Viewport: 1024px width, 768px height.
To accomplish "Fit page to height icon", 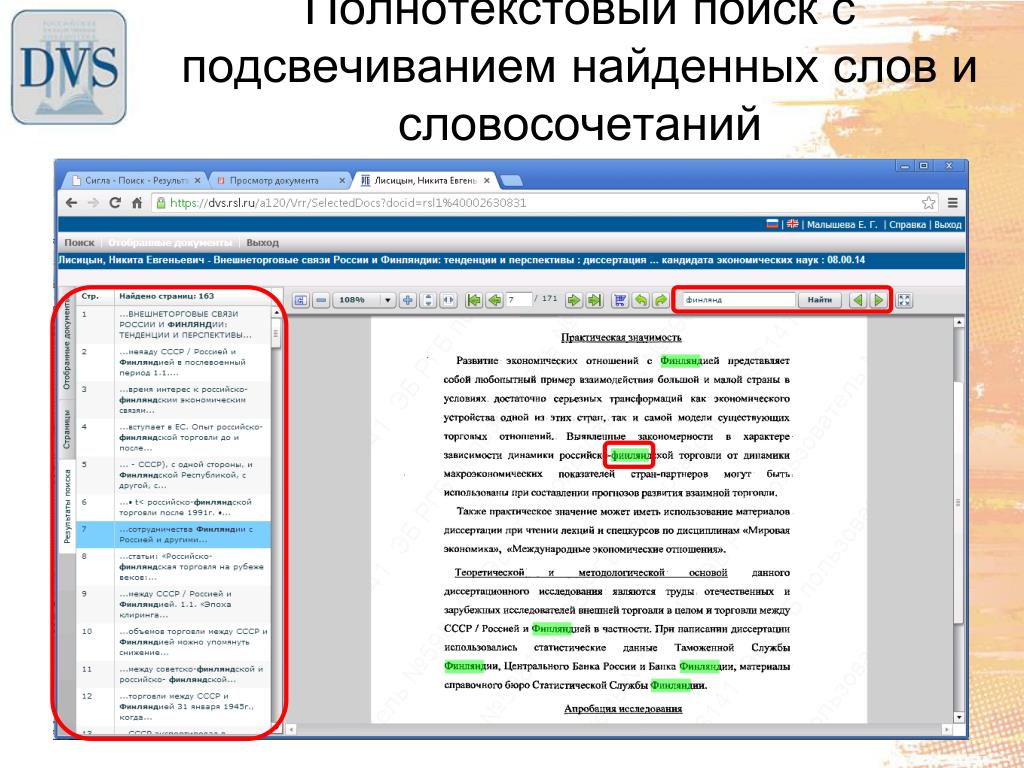I will 428,300.
